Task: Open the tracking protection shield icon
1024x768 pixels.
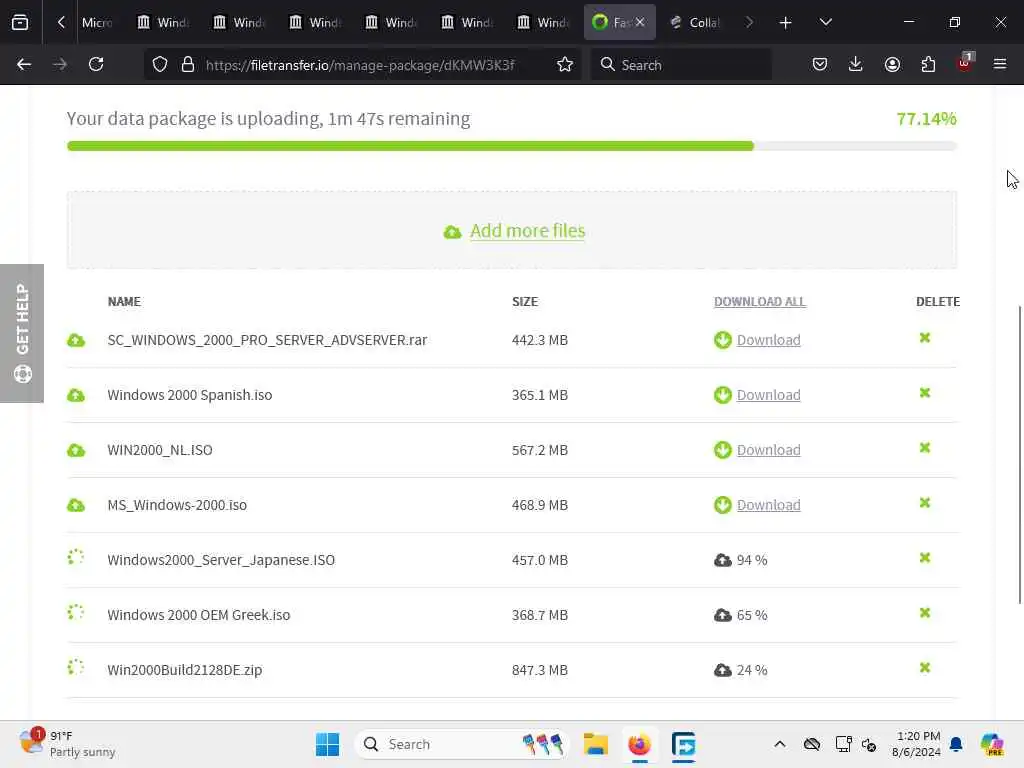Action: pos(160,65)
